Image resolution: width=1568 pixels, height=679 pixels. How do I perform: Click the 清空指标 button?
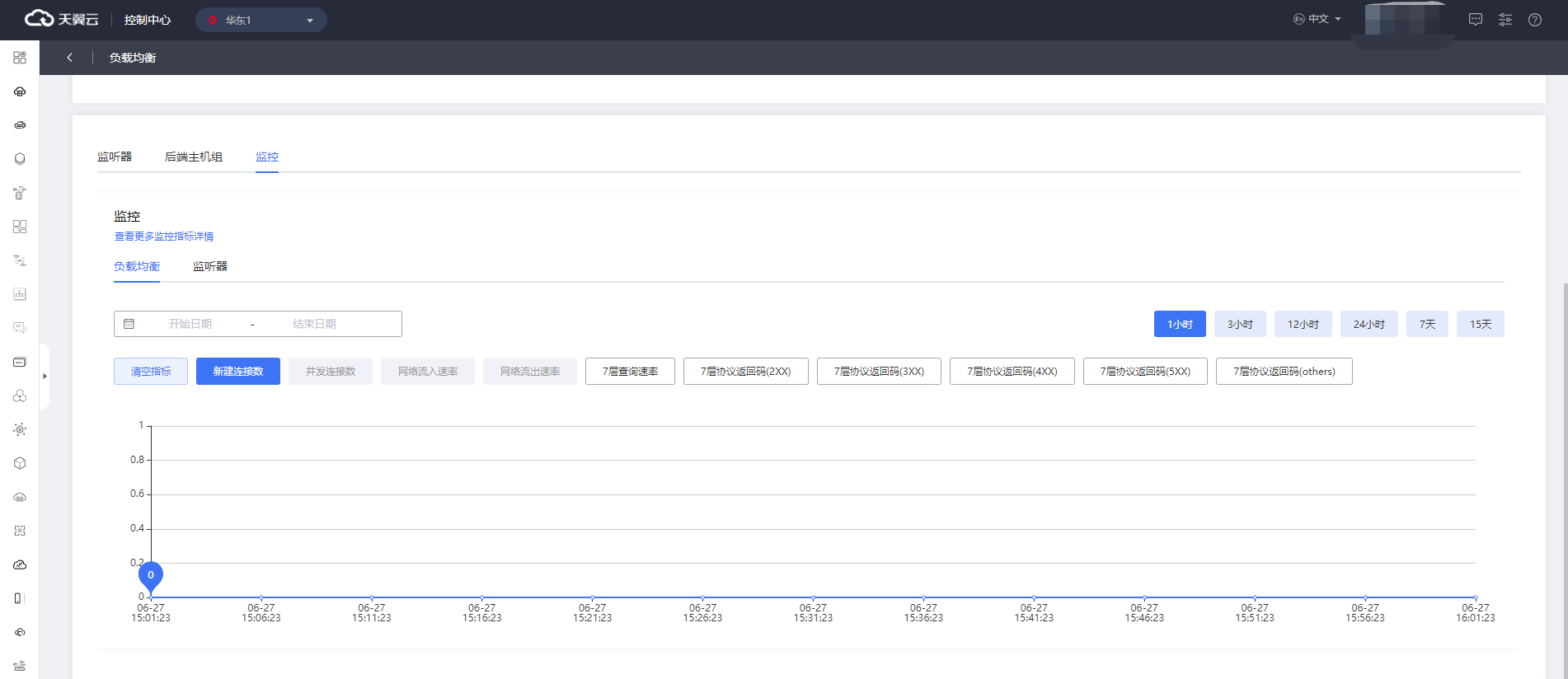pos(151,372)
